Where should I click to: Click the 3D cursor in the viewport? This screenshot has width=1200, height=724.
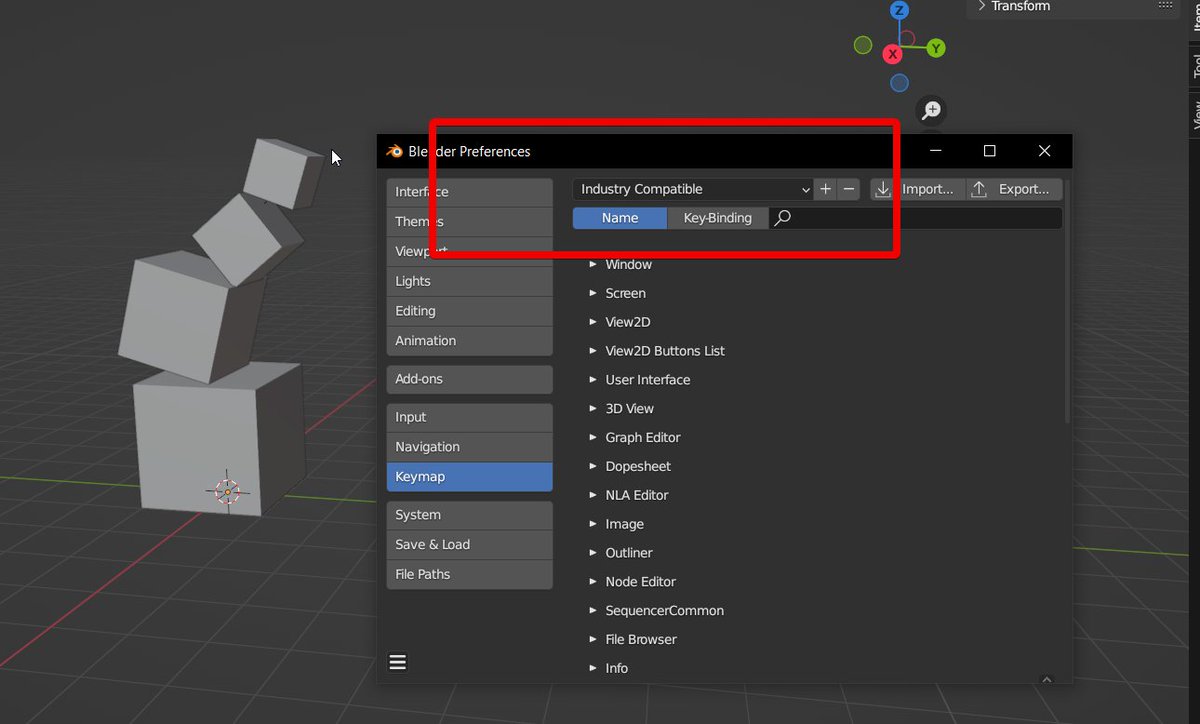click(227, 491)
